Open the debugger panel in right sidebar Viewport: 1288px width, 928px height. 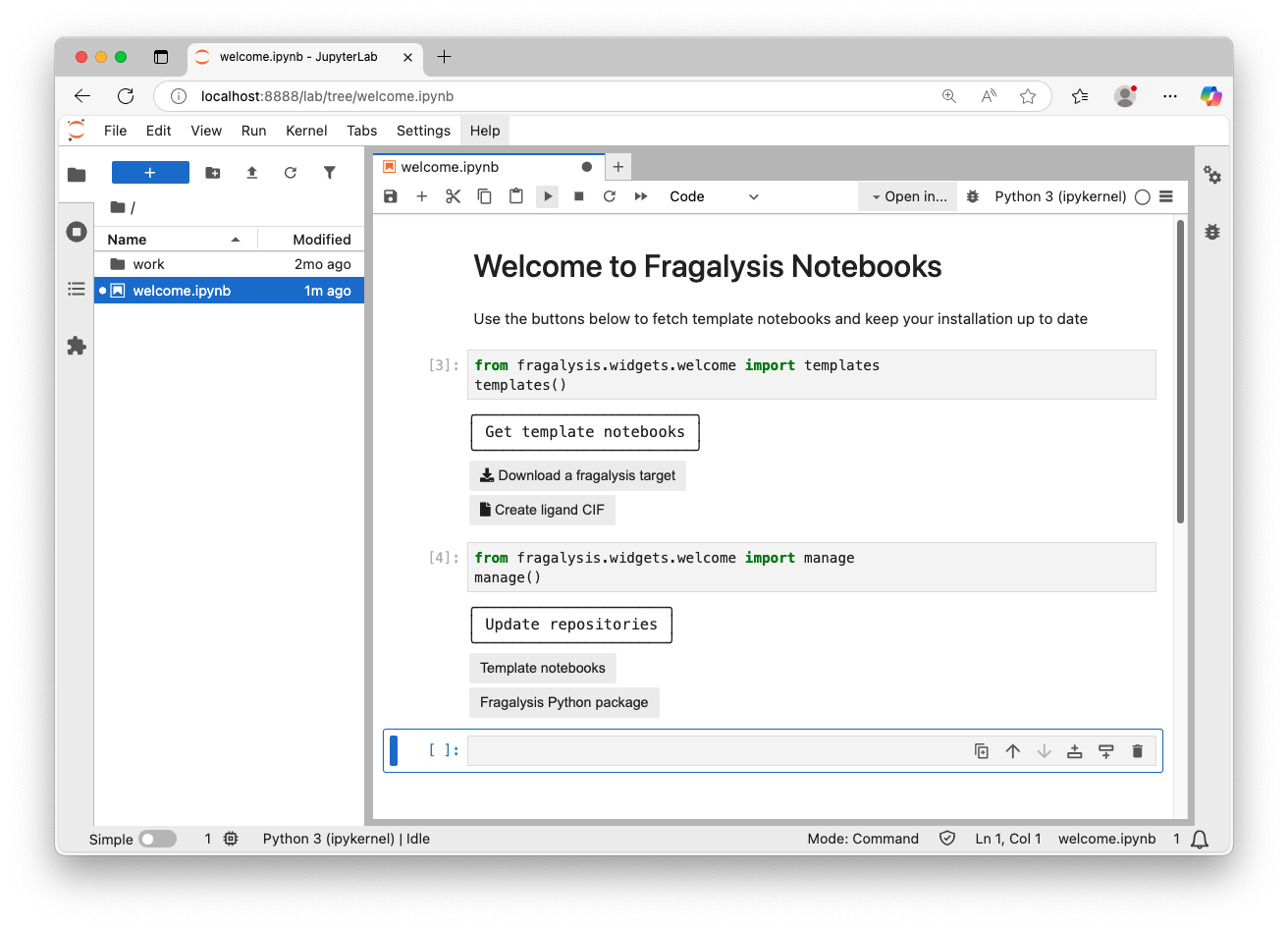pyautogui.click(x=1212, y=232)
